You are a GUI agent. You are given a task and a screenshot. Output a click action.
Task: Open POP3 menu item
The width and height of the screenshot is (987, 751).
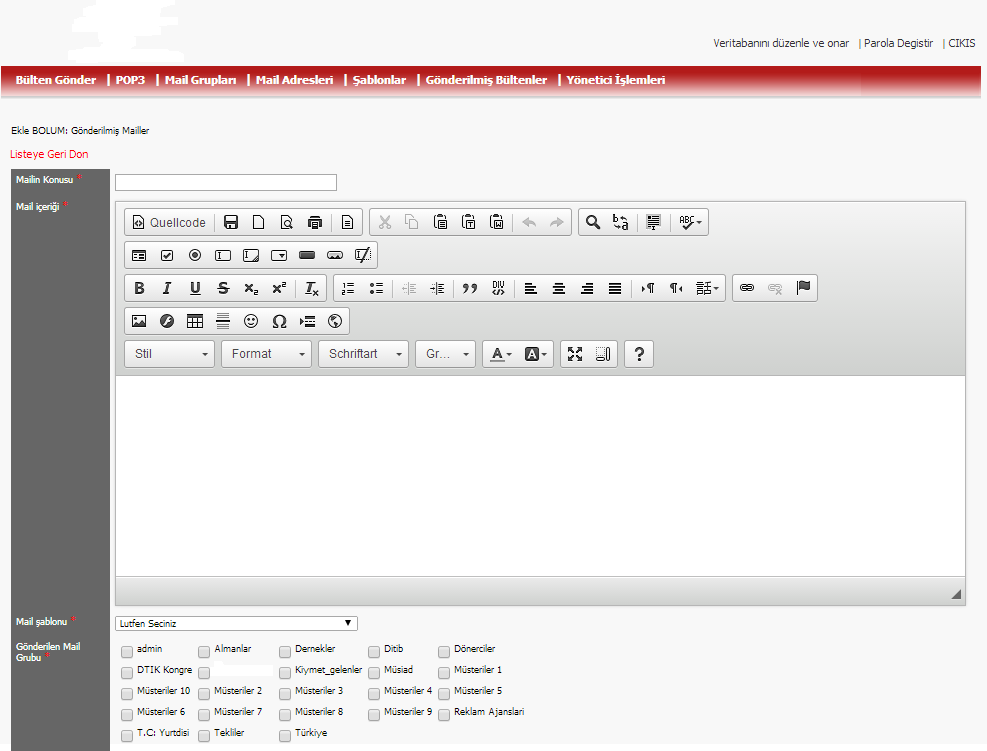pos(130,80)
